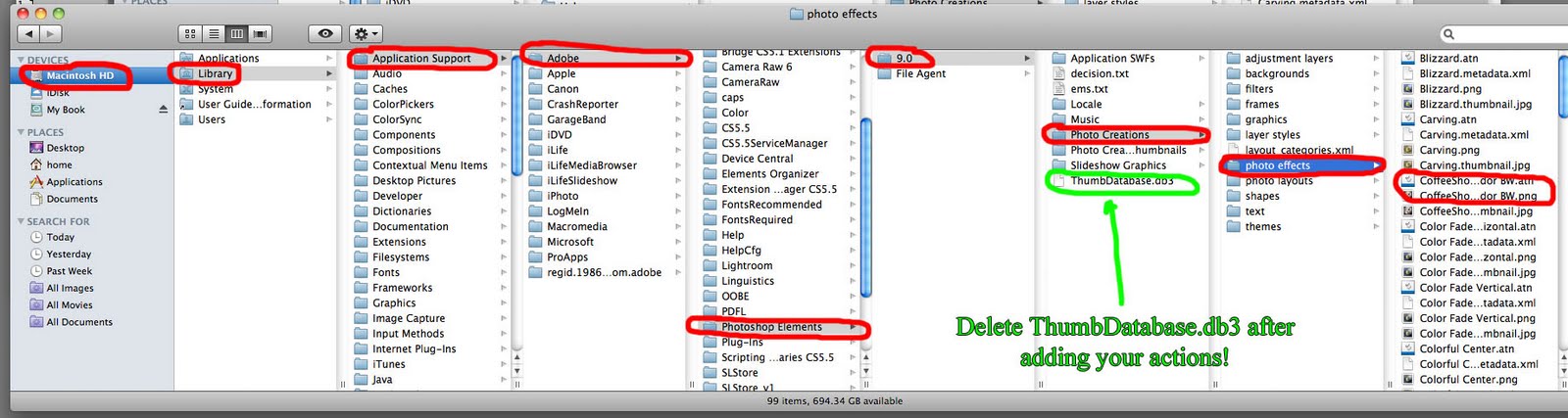Go forward with the right arrow toolbar button
This screenshot has width=1568, height=418.
point(51,33)
